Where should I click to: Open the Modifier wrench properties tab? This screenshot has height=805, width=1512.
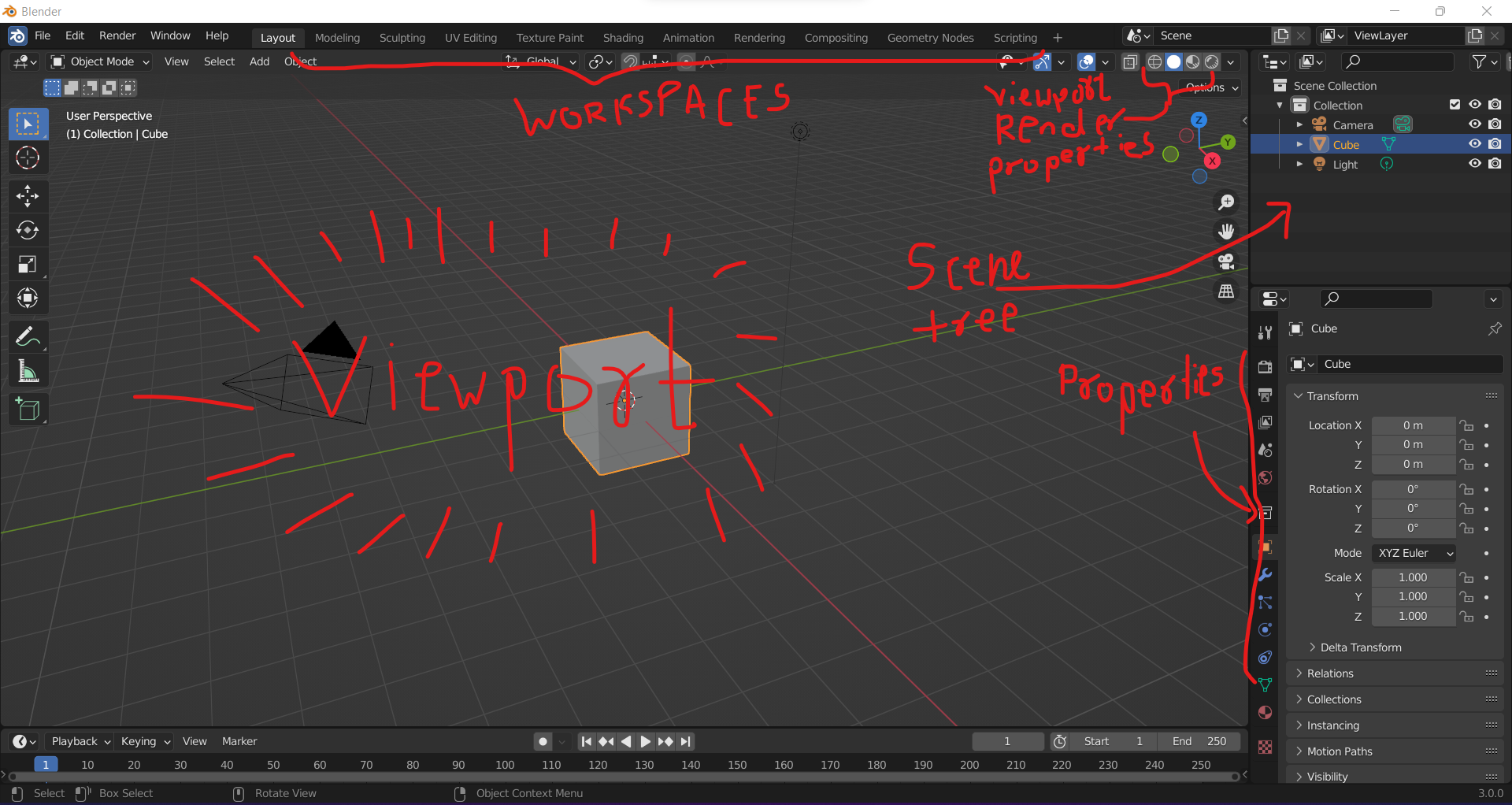click(1265, 574)
